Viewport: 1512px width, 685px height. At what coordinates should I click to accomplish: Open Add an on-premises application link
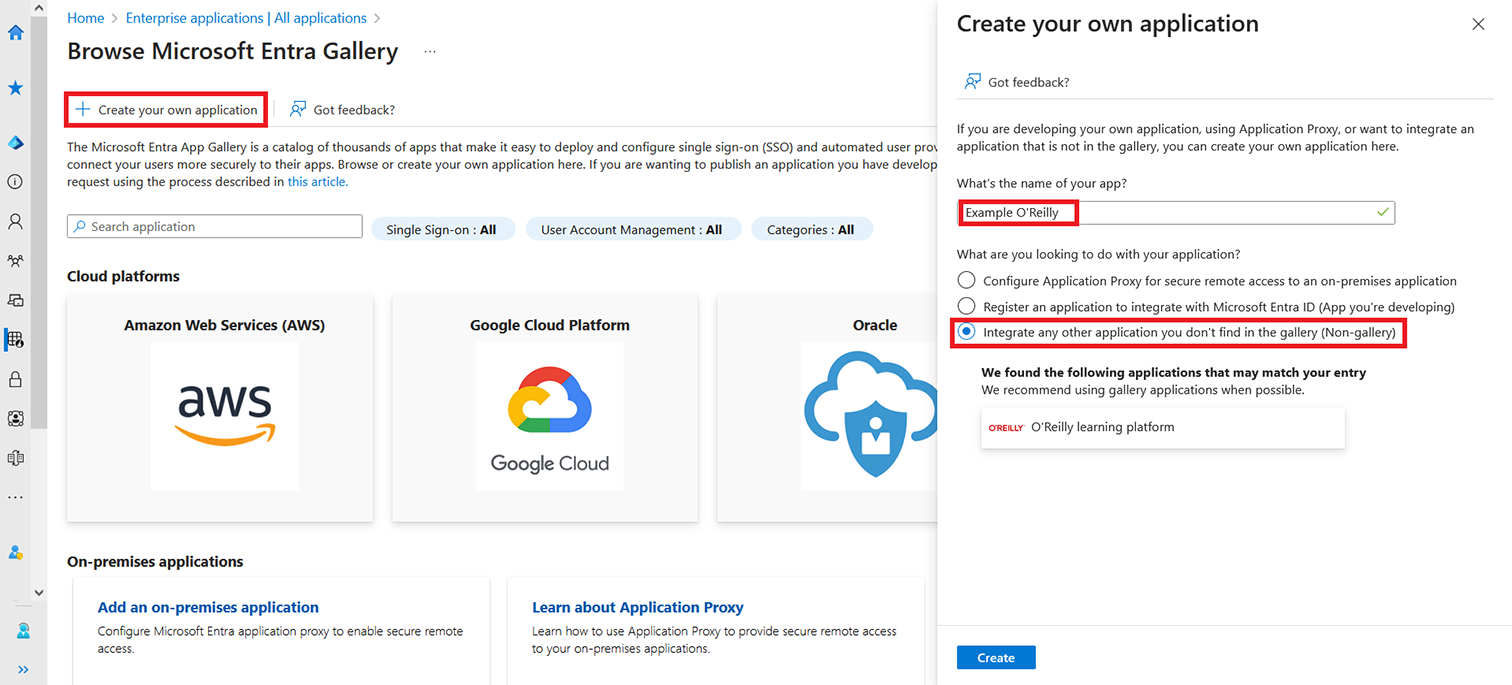(208, 607)
